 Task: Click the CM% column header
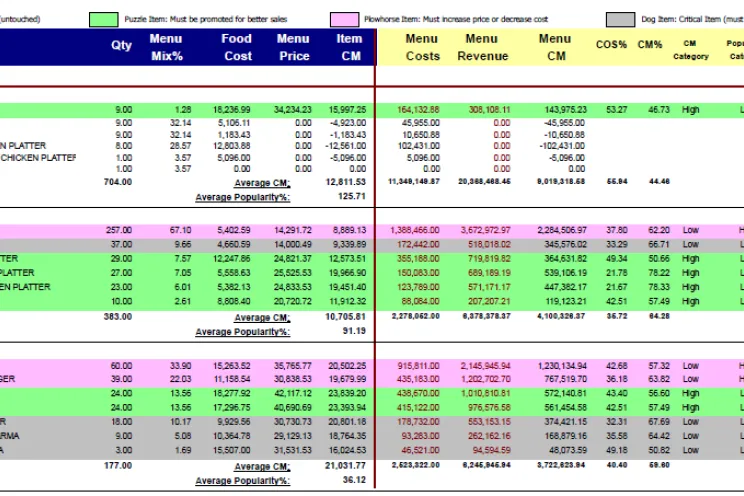coord(650,45)
